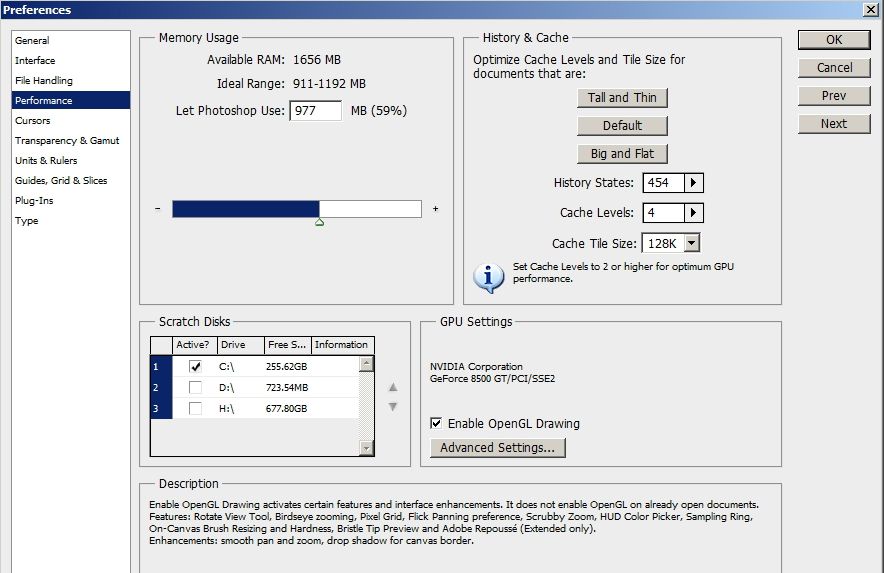
Task: Click the Prev button
Action: click(834, 96)
